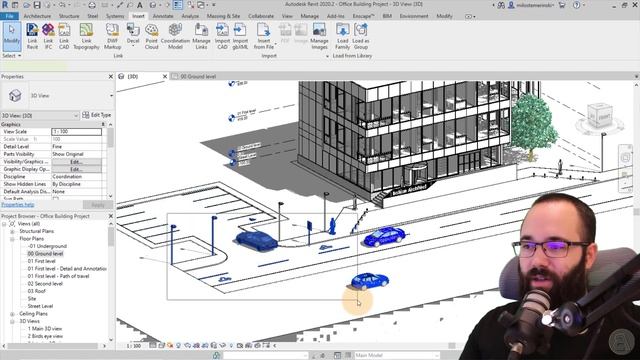Screen dimensions: 640x360
Task: Expand the Structural Plans node
Action: (x=12, y=231)
